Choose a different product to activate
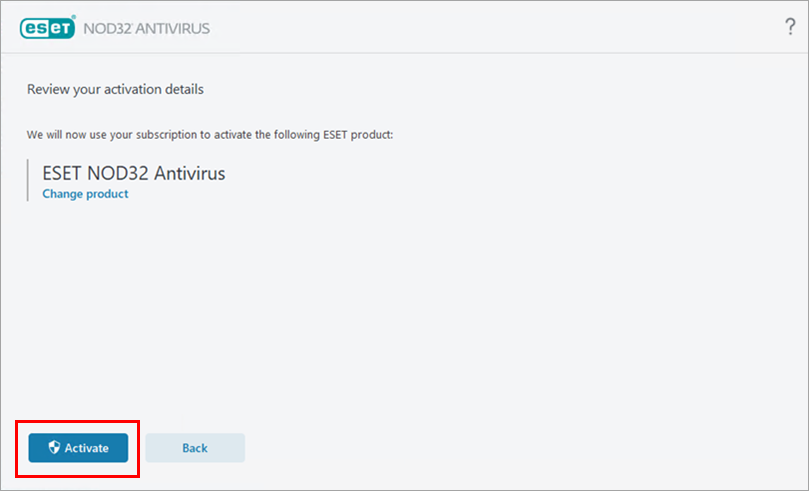The image size is (809, 491). tap(85, 194)
